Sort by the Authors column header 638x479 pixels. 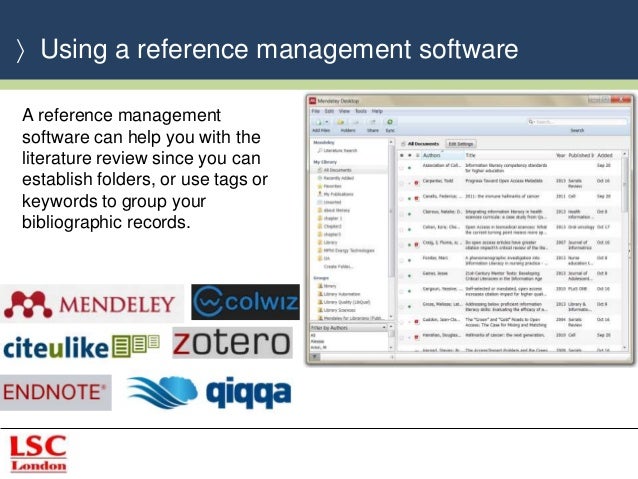443,155
